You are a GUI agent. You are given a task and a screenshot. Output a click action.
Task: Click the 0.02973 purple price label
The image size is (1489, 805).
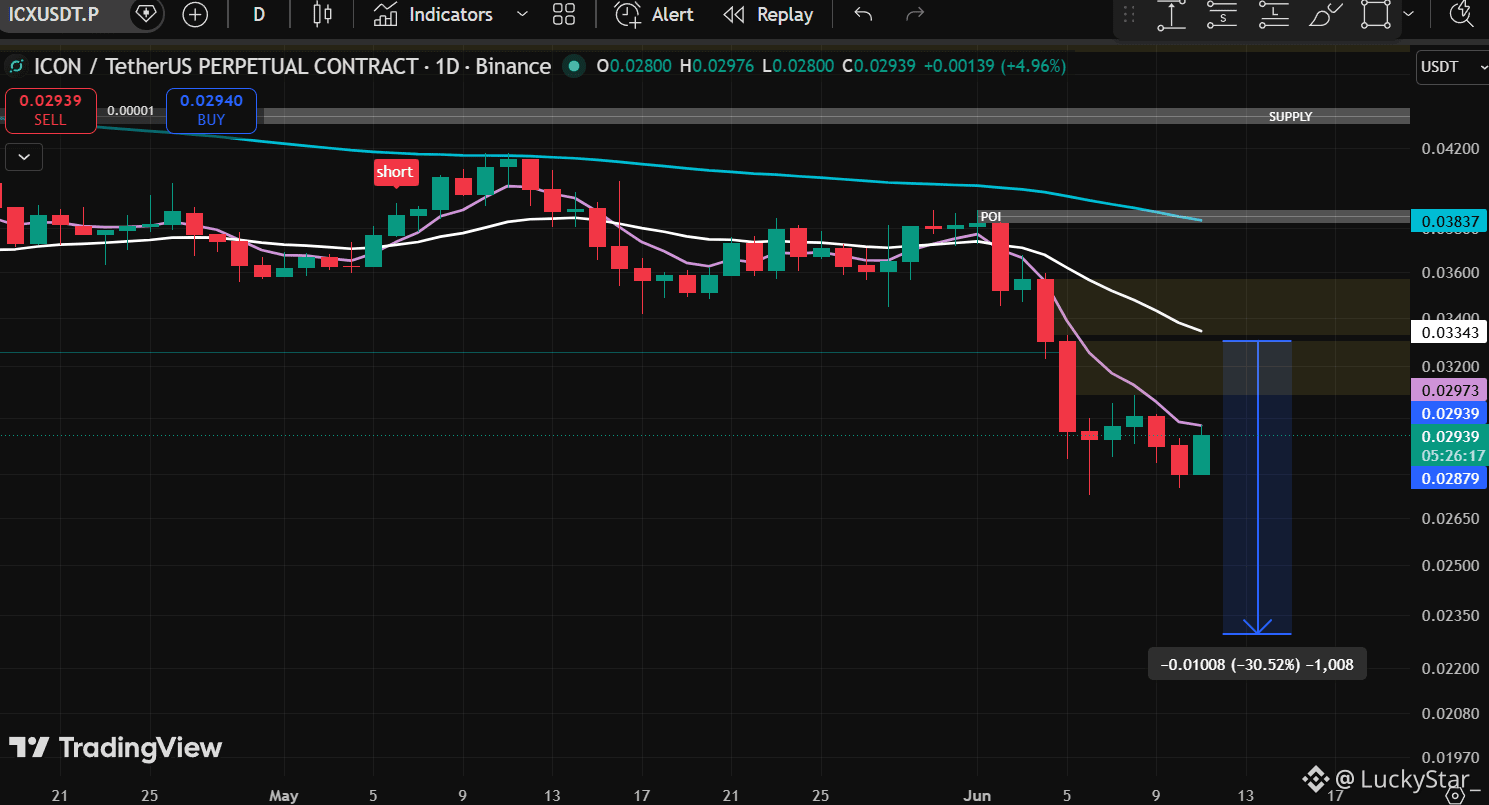click(x=1449, y=390)
